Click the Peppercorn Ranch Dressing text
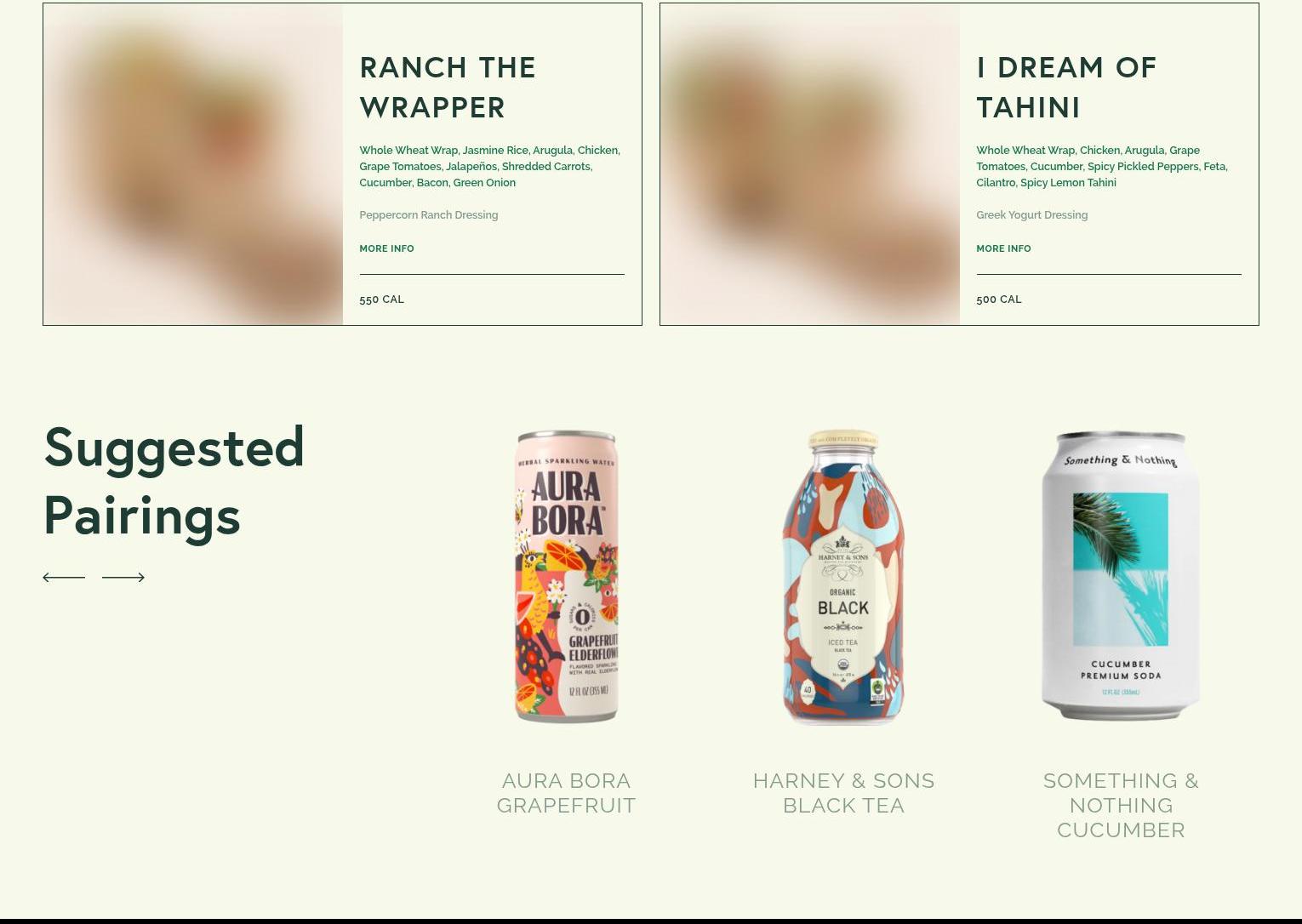This screenshot has height=924, width=1302. [429, 215]
